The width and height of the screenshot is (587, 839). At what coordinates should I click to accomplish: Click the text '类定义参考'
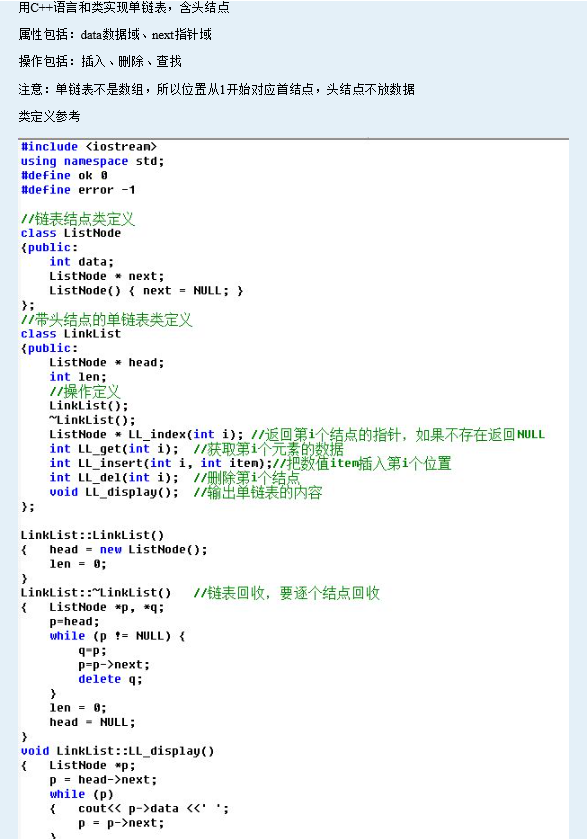(x=49, y=117)
